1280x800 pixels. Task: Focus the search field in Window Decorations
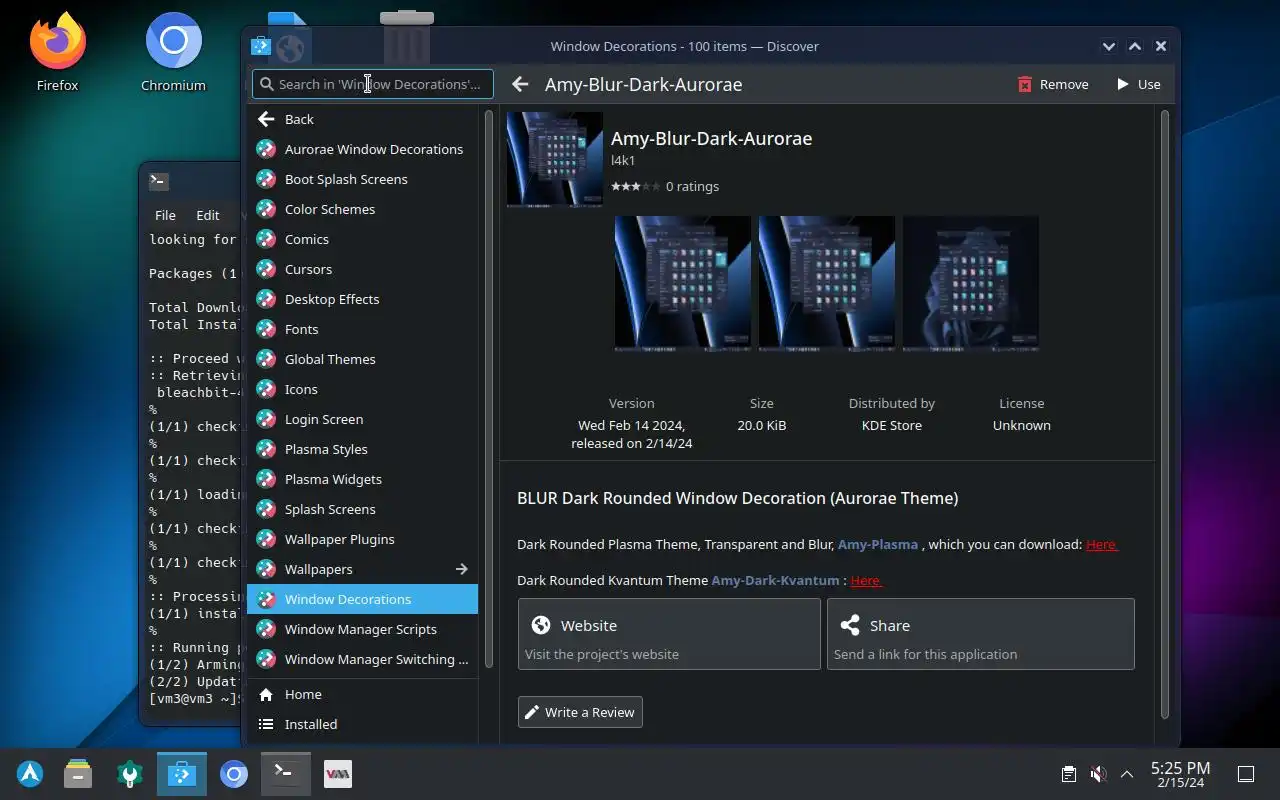click(373, 84)
